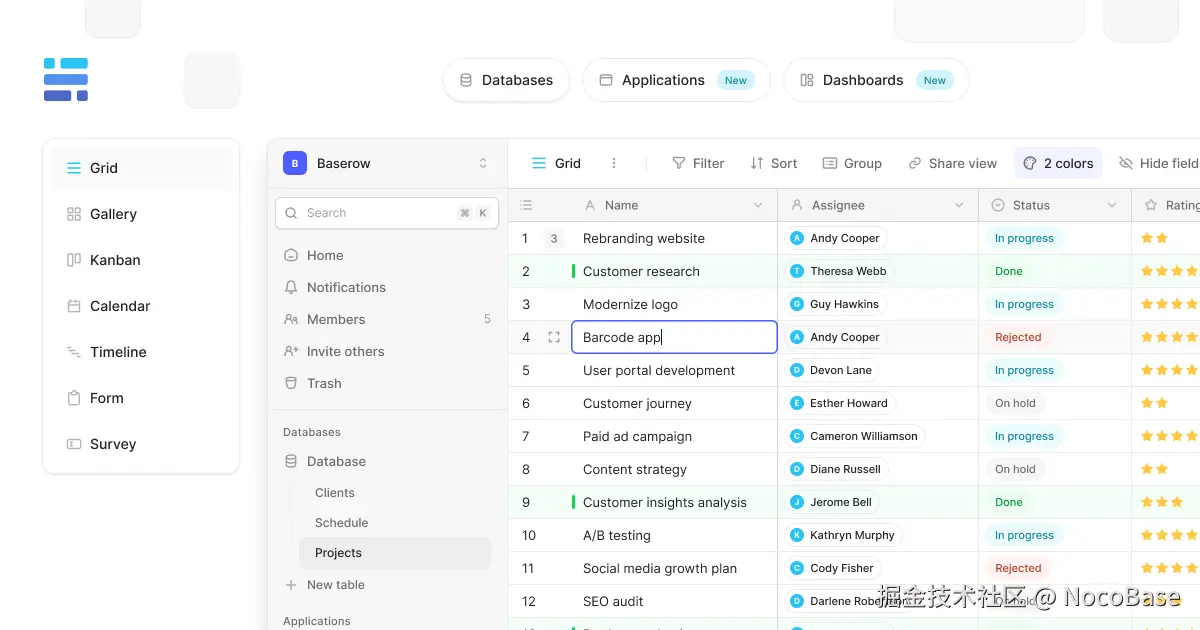
Task: Open the grid view options three-dot menu
Action: click(614, 164)
